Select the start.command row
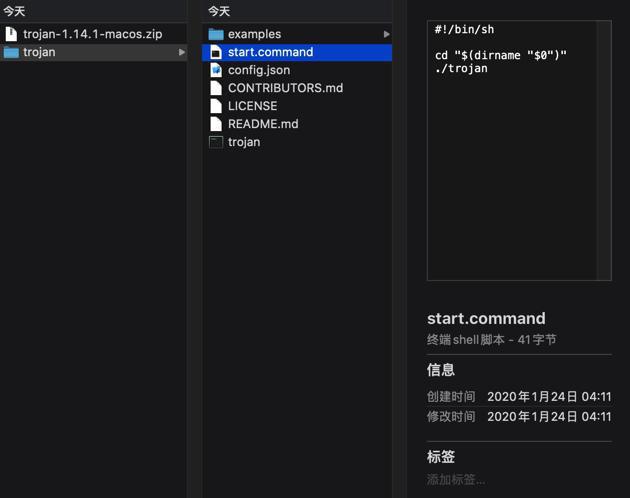 (297, 52)
